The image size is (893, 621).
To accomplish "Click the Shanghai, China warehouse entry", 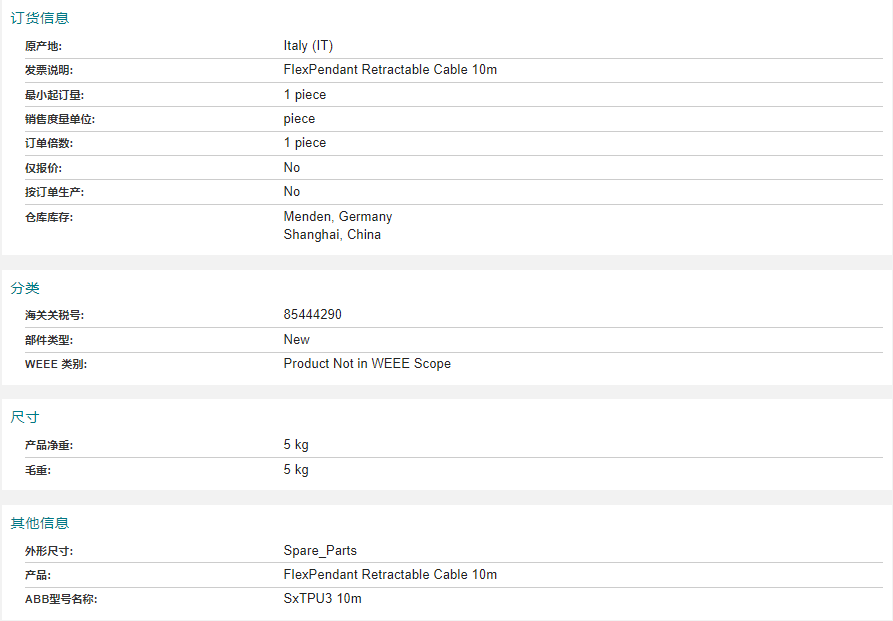I will 332,234.
